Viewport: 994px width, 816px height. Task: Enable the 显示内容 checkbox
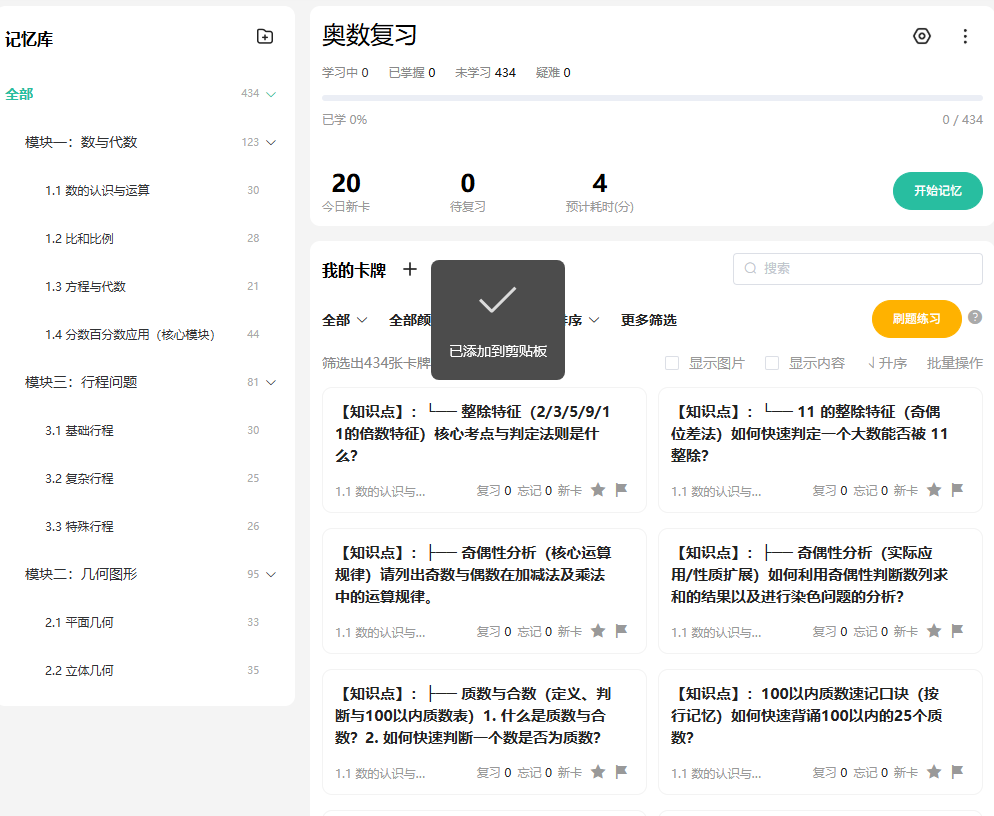(x=771, y=363)
